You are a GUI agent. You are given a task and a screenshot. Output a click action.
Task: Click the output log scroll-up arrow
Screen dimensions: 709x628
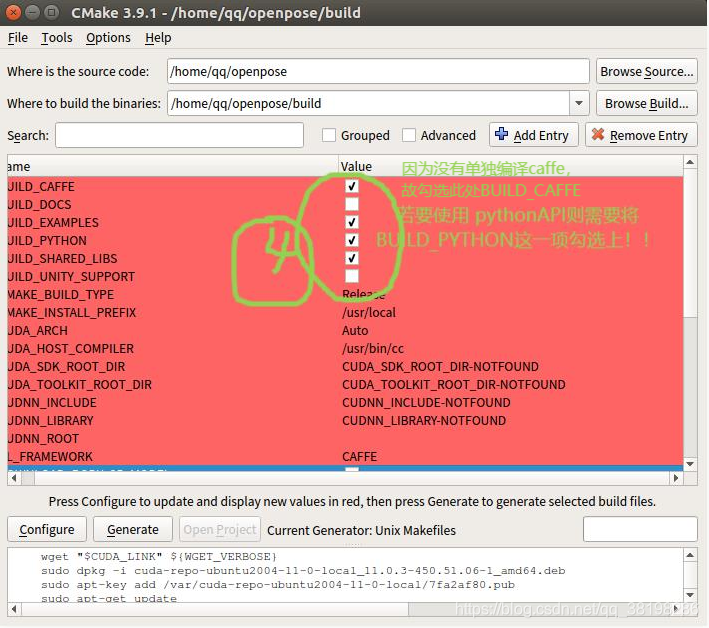(690, 555)
